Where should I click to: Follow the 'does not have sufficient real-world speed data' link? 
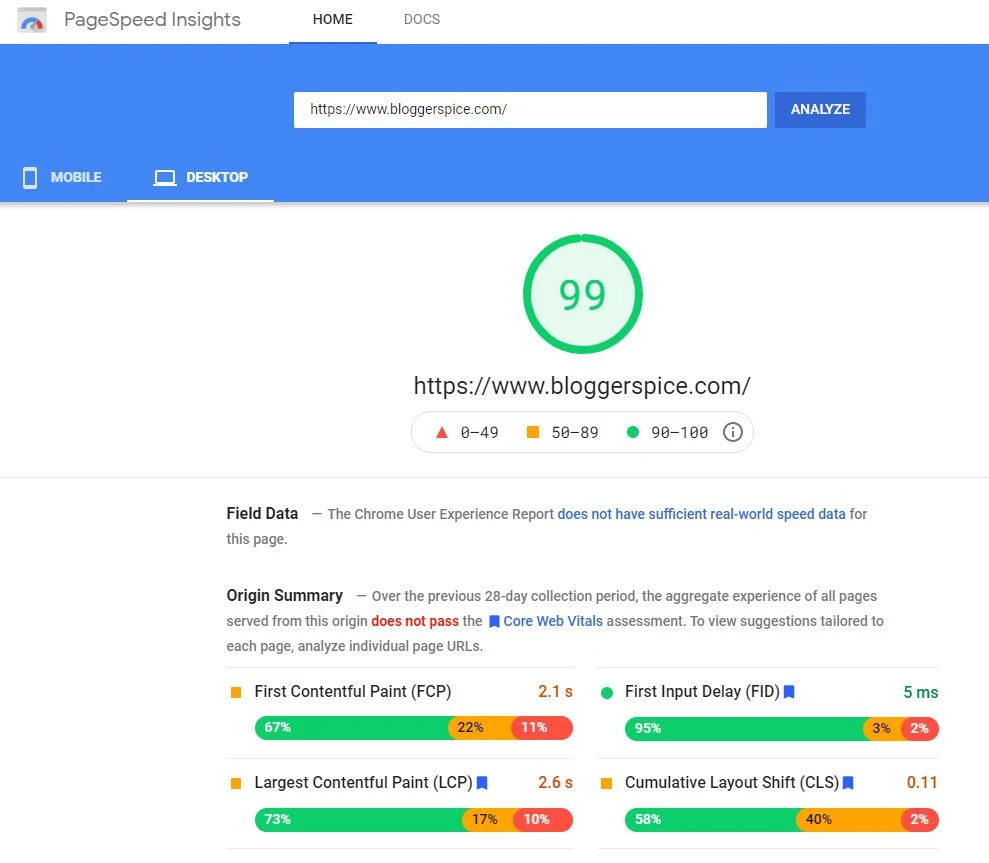click(x=701, y=514)
